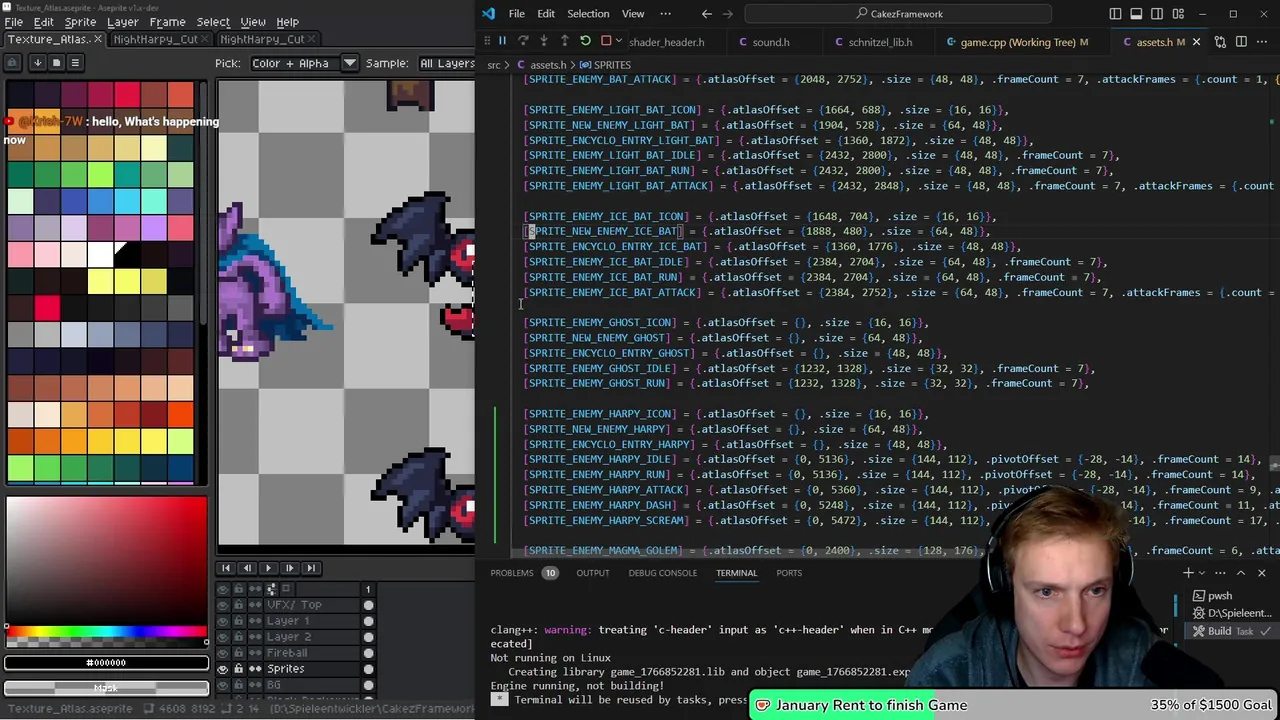Open palette options hamburger icon
This screenshot has width=1280, height=720.
pos(74,62)
